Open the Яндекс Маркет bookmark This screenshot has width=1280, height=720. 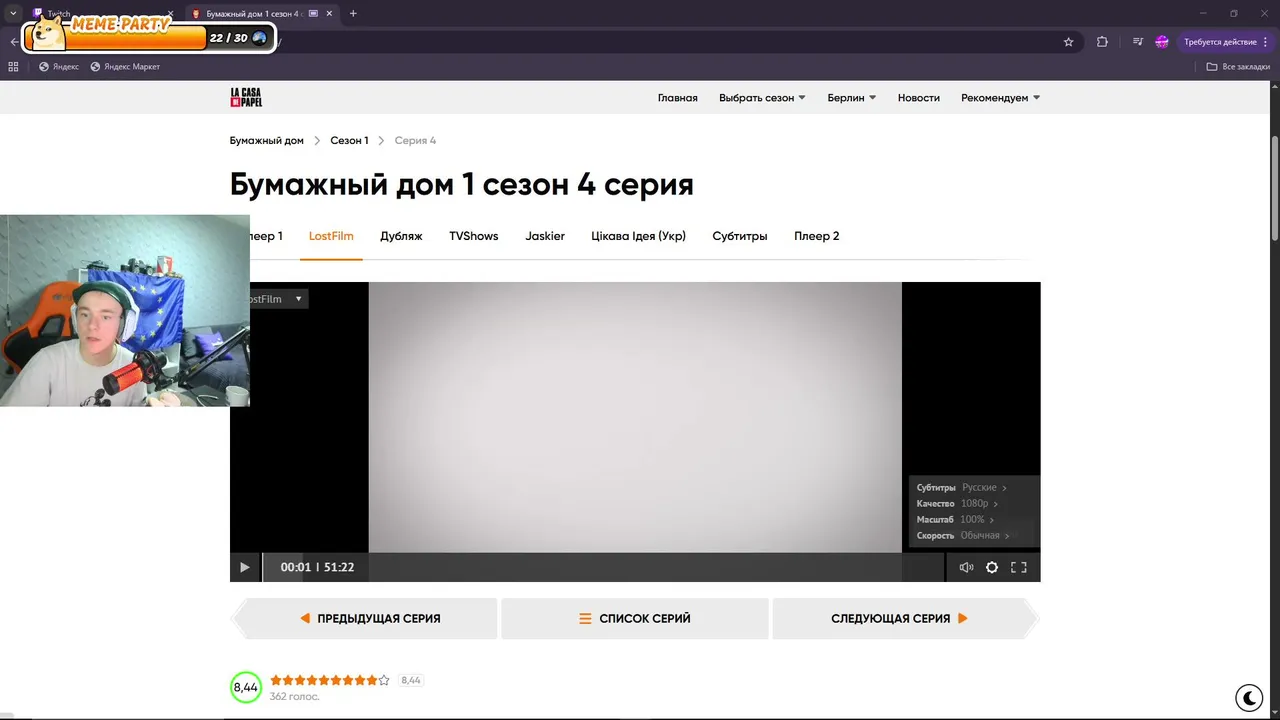125,67
